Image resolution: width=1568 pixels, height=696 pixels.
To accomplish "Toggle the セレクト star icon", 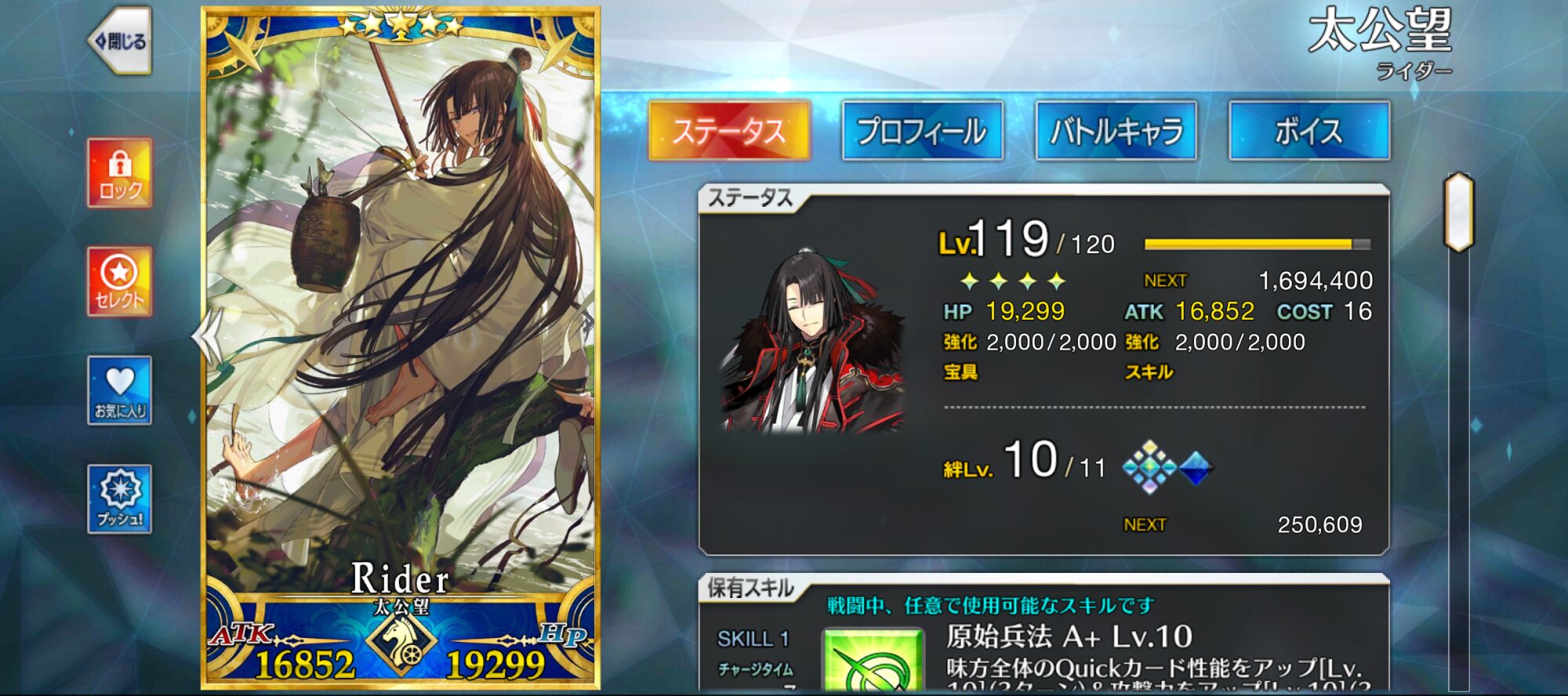I will click(x=119, y=281).
